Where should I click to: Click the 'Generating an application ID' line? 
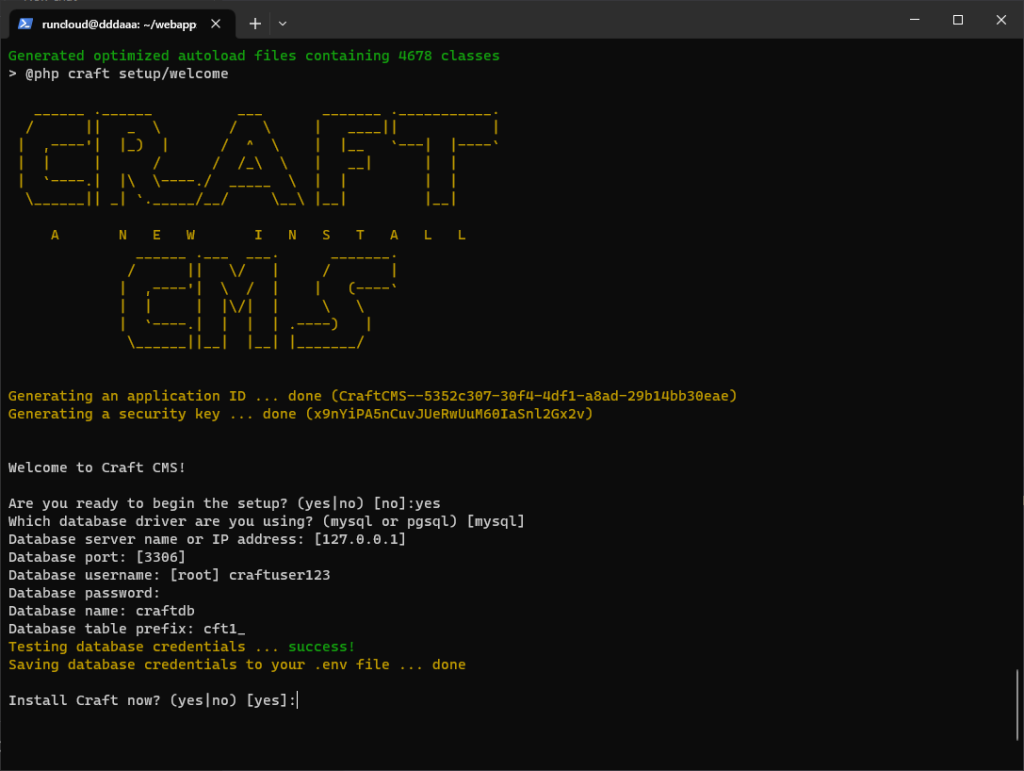pos(372,396)
